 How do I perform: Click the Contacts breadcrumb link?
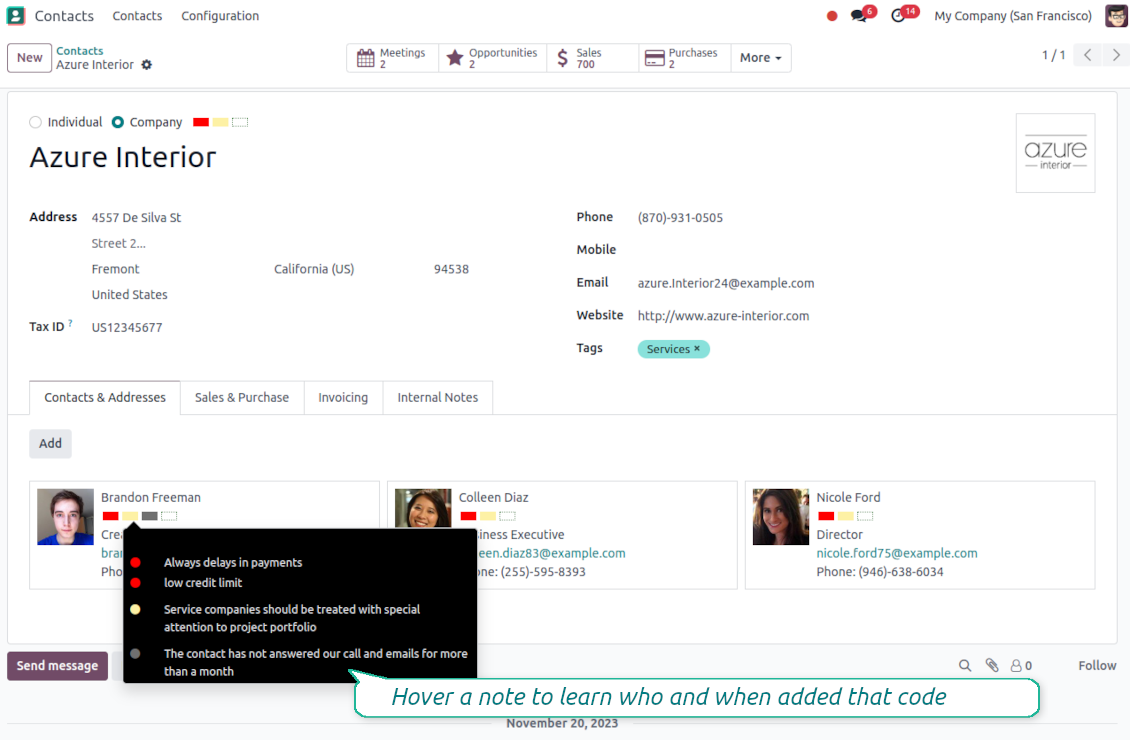[x=79, y=50]
